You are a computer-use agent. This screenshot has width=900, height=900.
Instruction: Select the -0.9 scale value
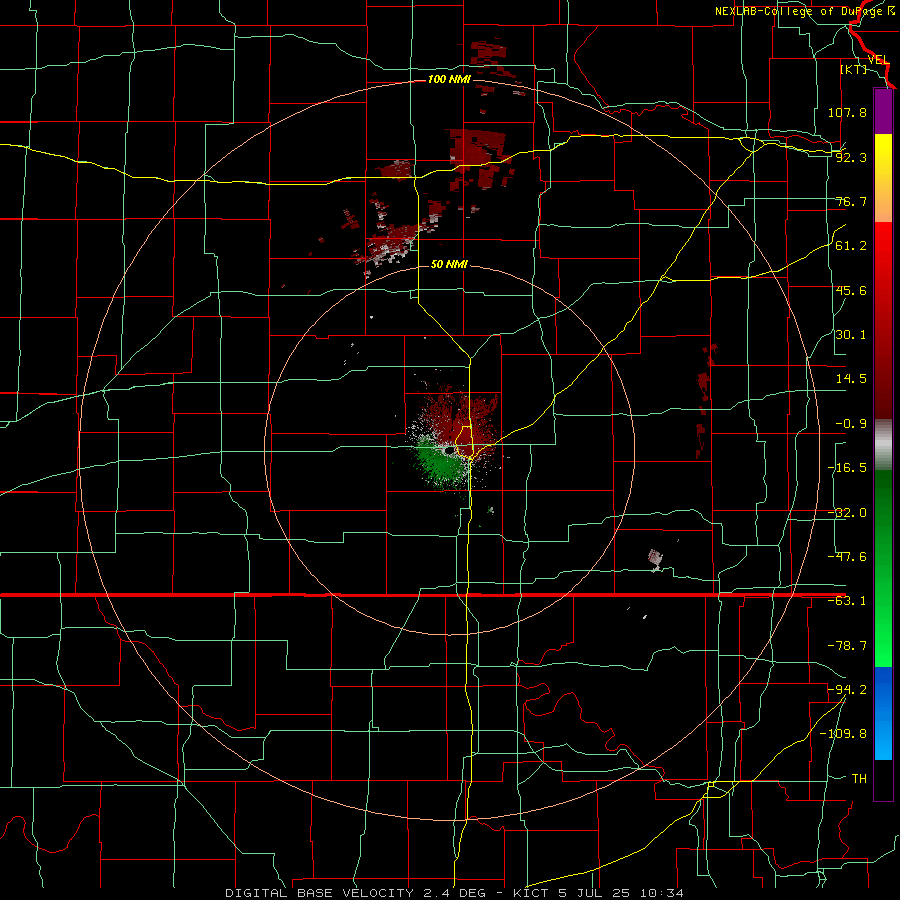(x=851, y=424)
